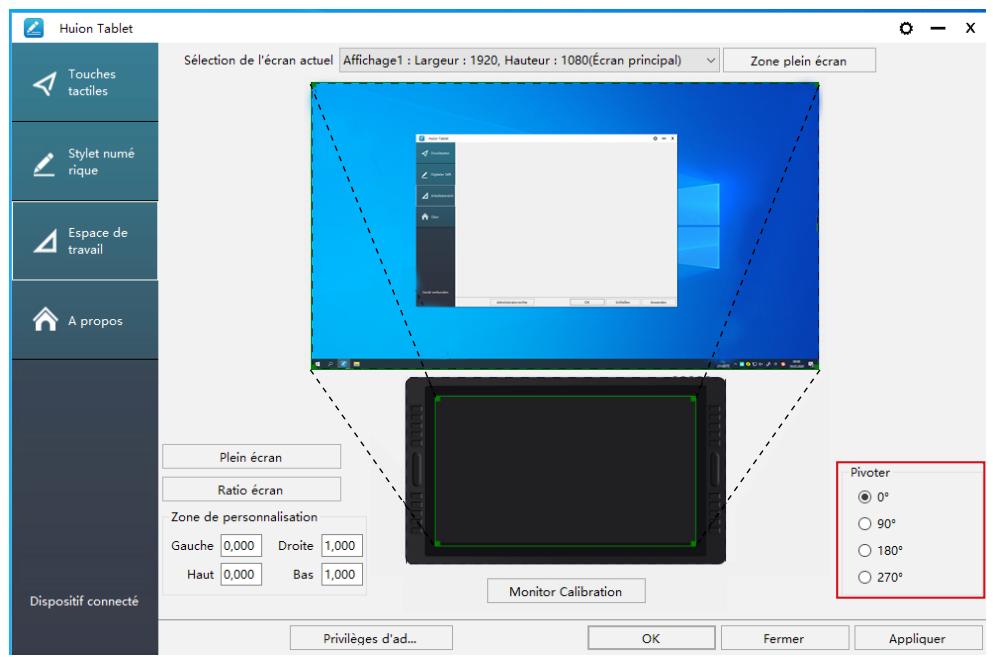Viewport: 993px width, 657px height.
Task: Click the pen Stylet numérique icon
Action: click(x=44, y=164)
